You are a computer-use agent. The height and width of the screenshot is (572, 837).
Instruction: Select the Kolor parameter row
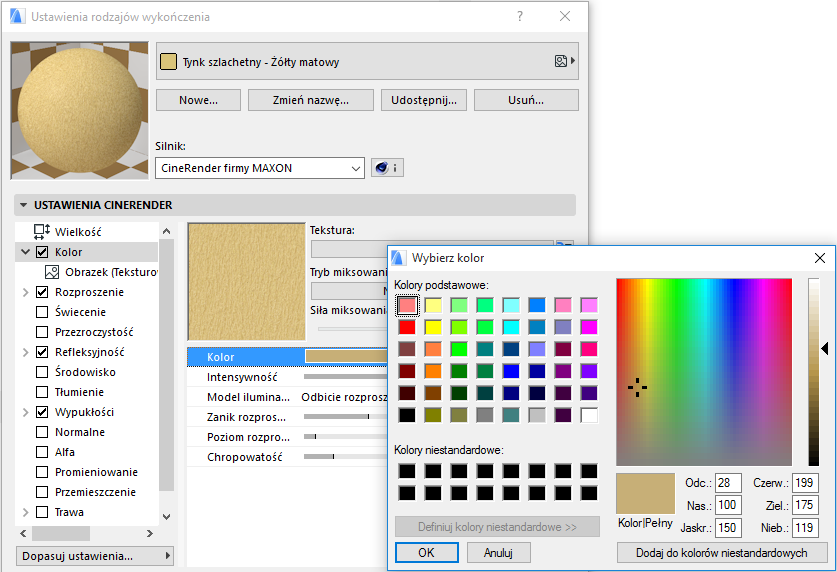click(287, 357)
